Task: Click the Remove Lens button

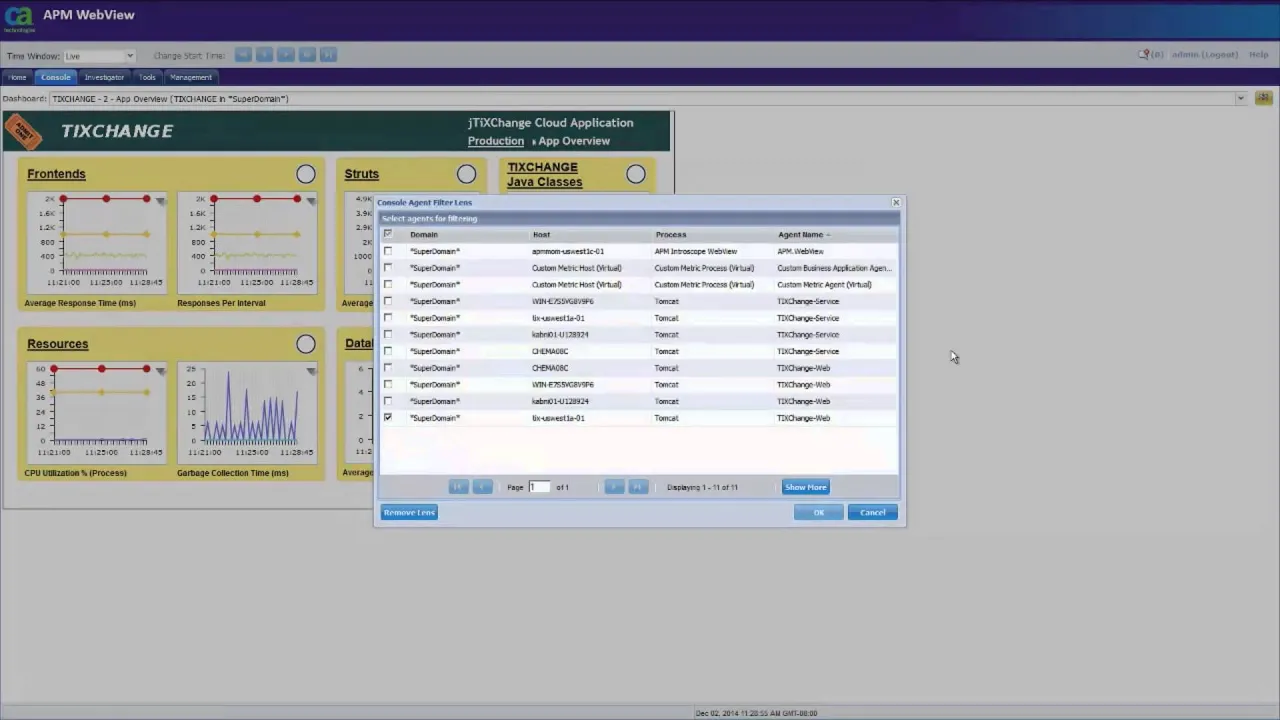Action: pos(409,512)
